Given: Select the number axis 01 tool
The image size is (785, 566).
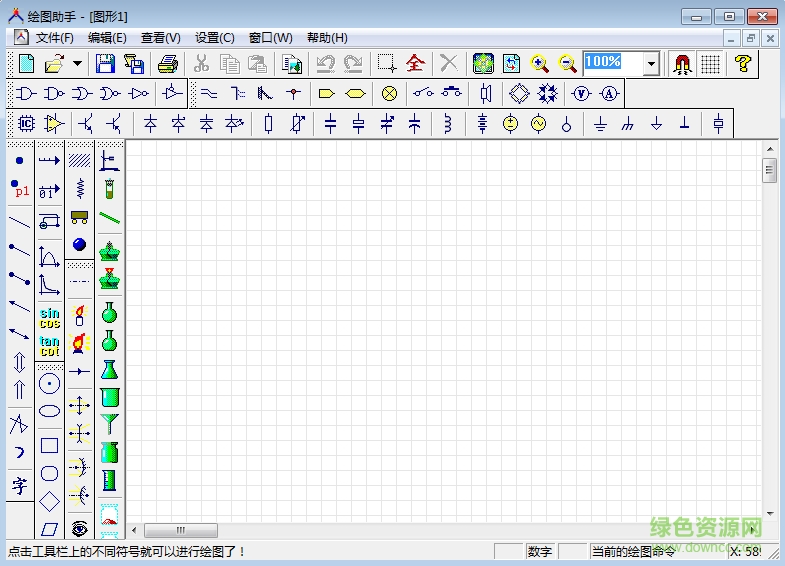Looking at the screenshot, I should [49, 191].
